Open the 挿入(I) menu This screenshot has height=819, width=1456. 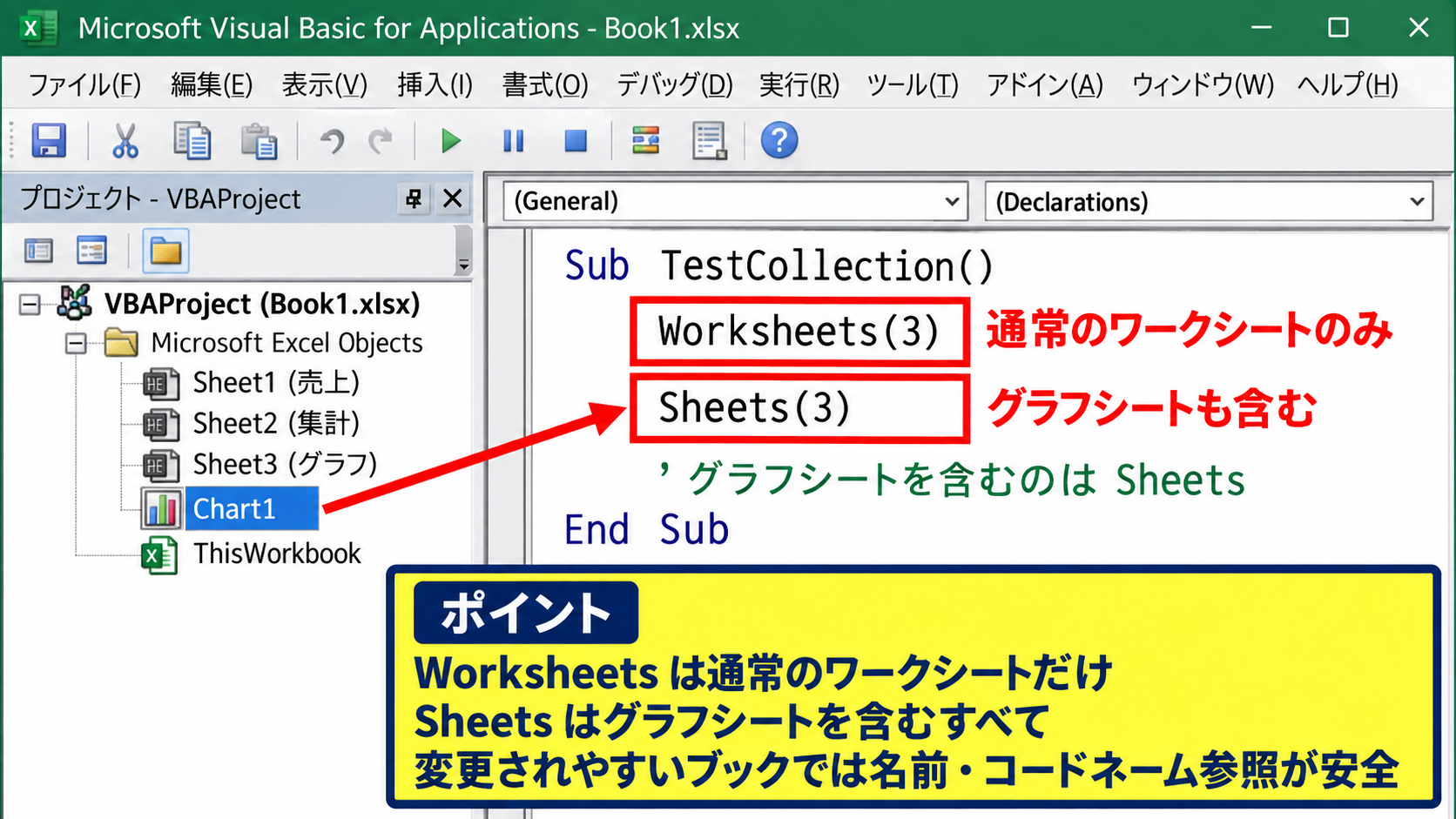(x=435, y=84)
